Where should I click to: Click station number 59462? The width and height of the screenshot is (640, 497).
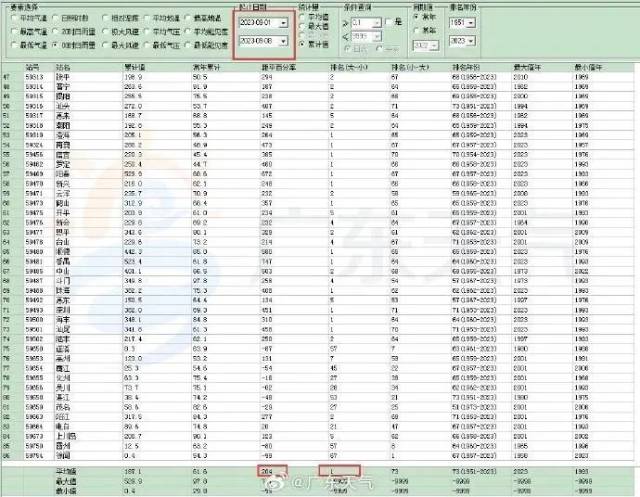click(x=34, y=164)
